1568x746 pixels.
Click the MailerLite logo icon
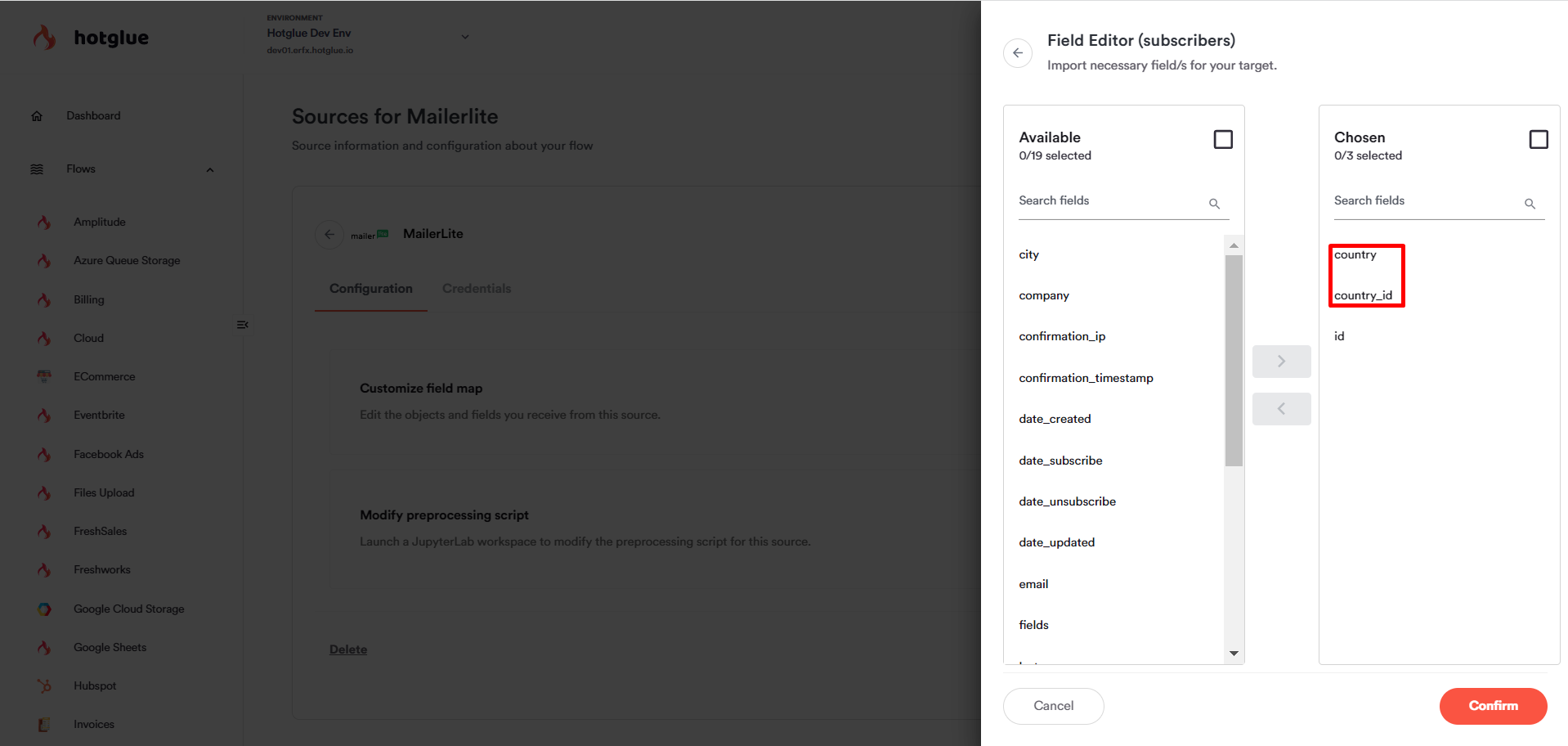pos(370,235)
